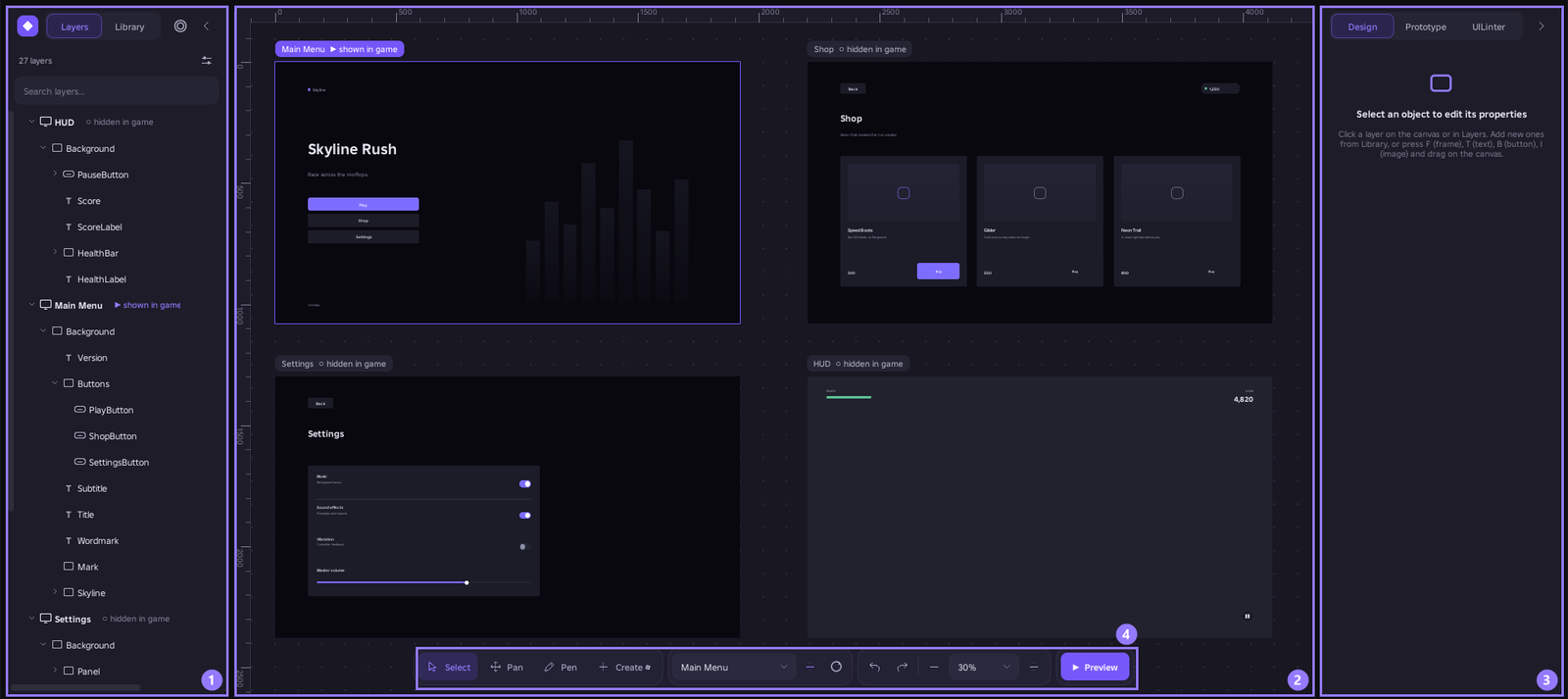Select the Select arrow tool

(x=450, y=667)
